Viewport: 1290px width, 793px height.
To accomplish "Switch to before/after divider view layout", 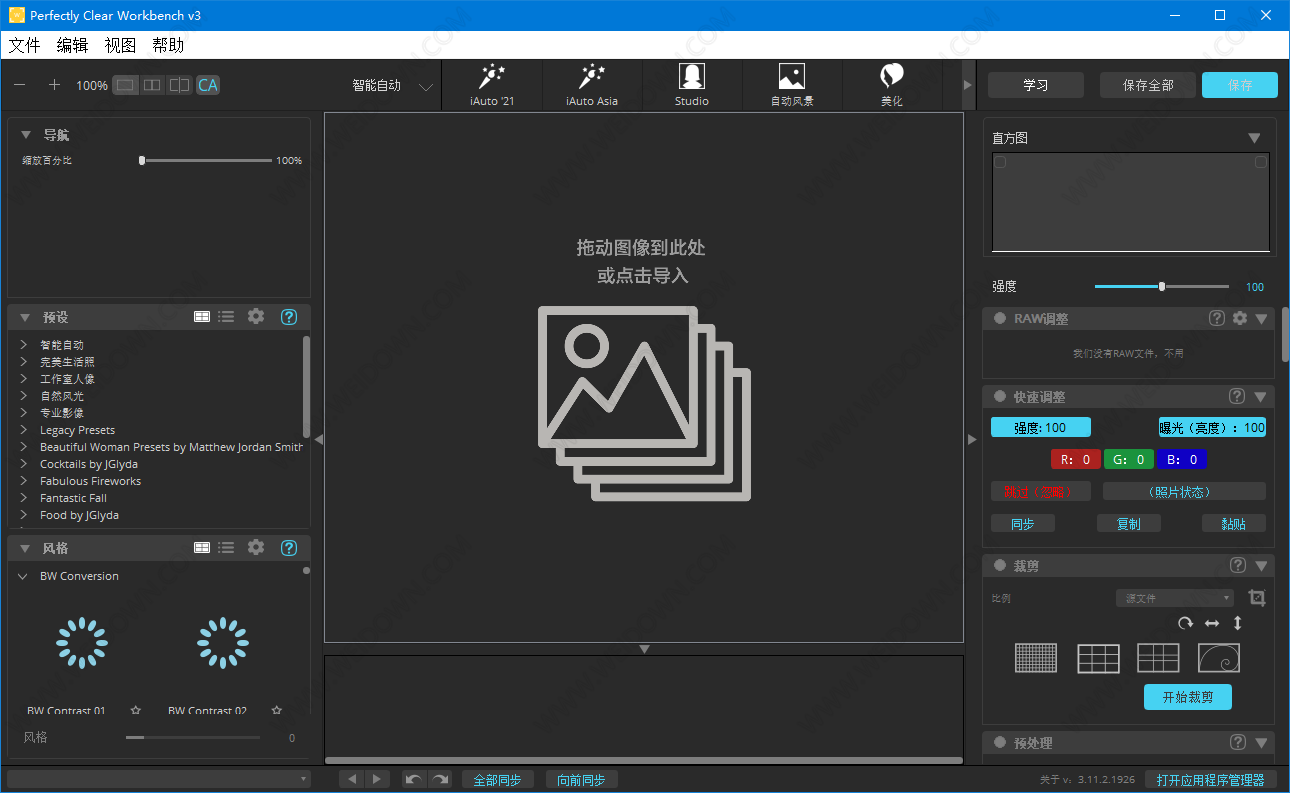I will pos(179,85).
